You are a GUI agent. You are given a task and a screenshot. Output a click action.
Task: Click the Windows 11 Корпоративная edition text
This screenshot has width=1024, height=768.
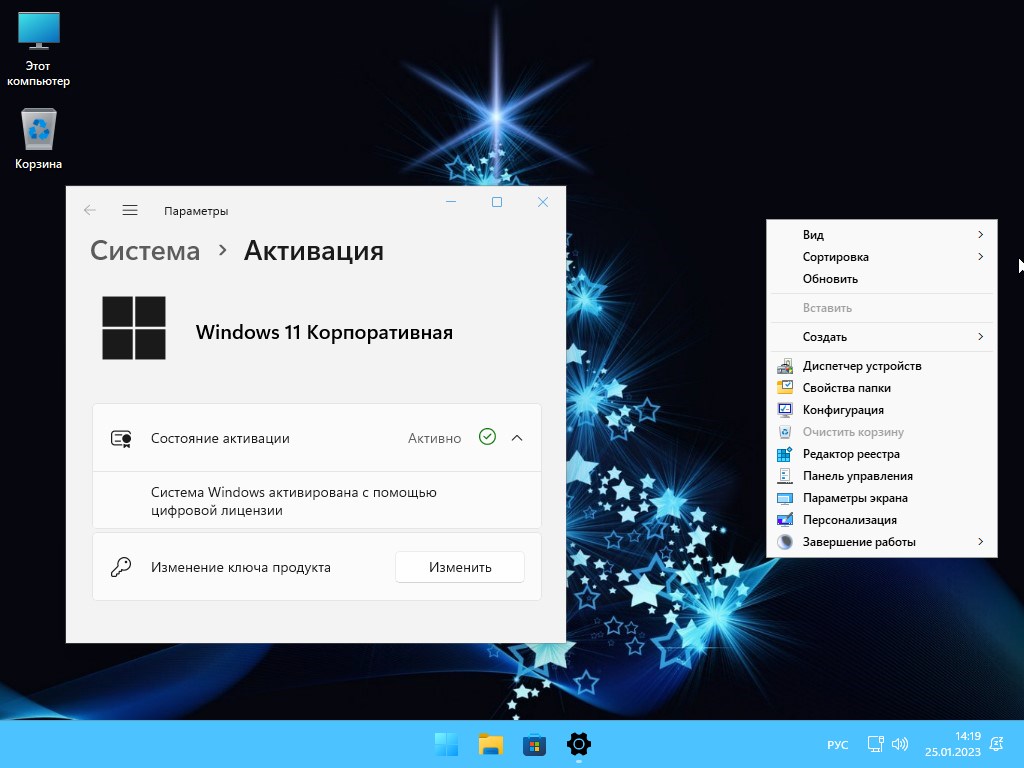click(324, 332)
